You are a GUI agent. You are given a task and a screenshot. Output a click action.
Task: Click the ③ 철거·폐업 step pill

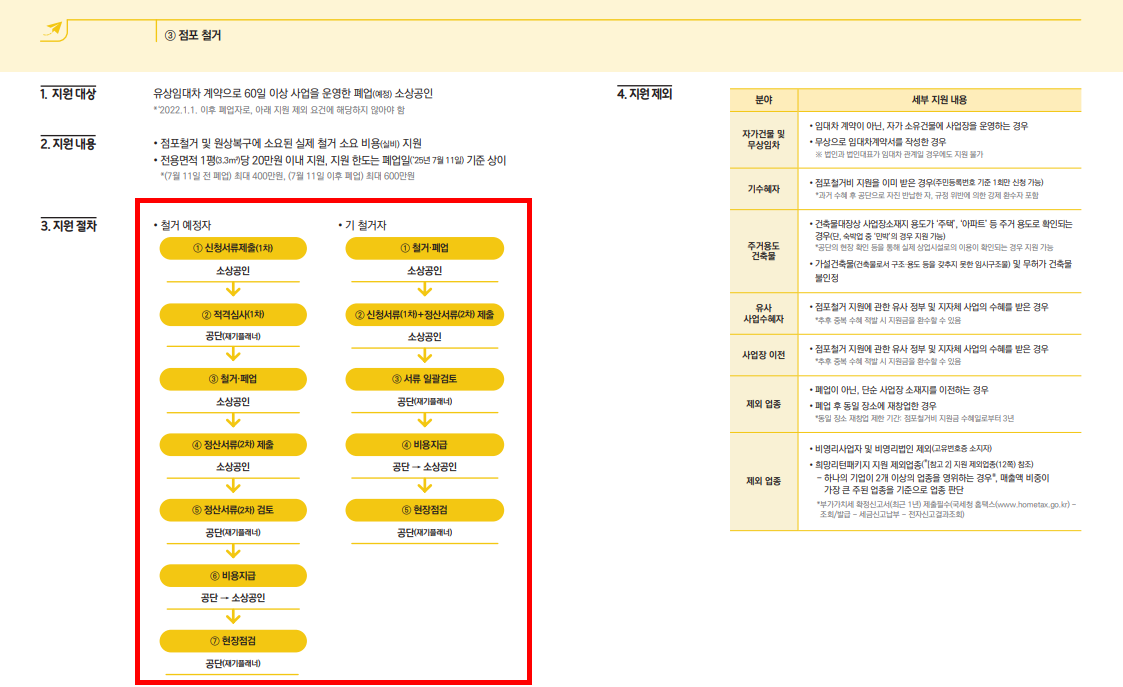coord(233,379)
